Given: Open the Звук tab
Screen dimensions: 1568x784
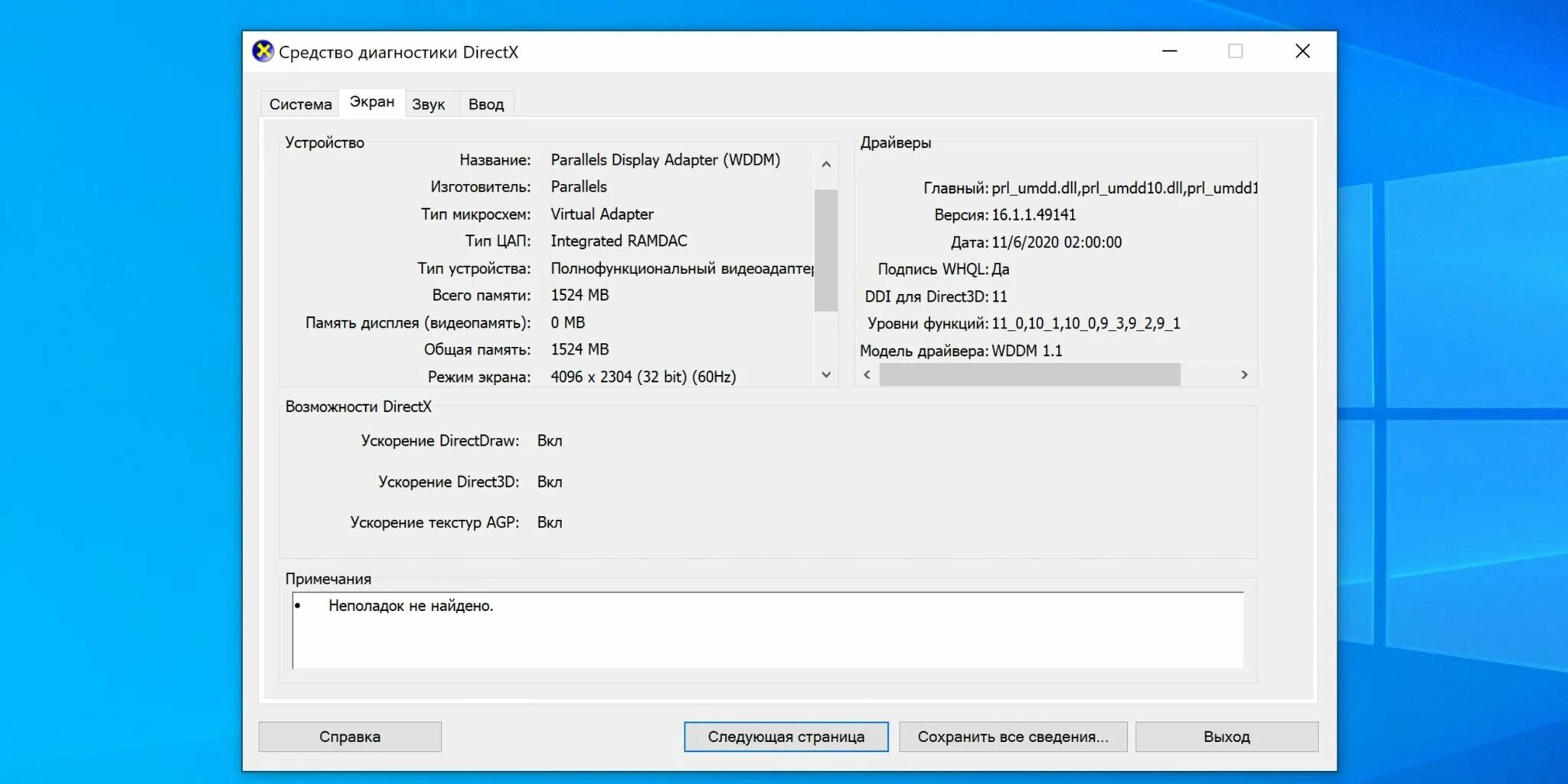Looking at the screenshot, I should tap(429, 104).
